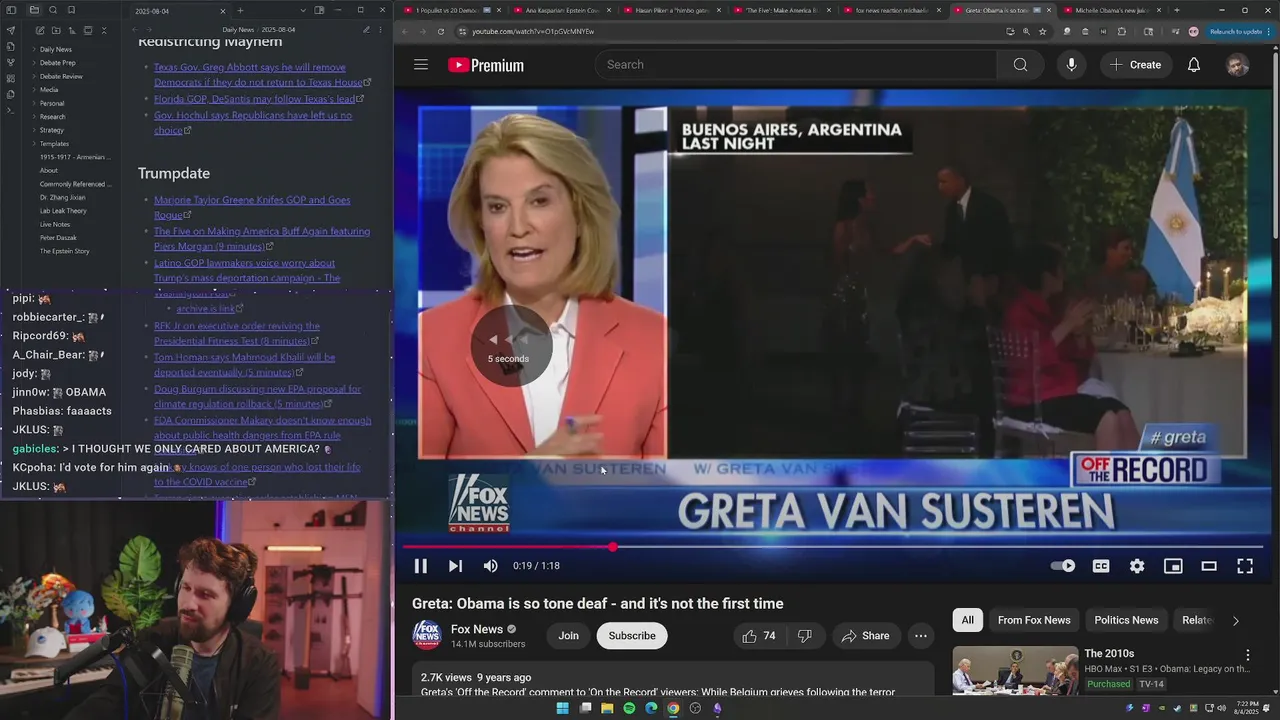Select the Politics News chip

click(1126, 620)
